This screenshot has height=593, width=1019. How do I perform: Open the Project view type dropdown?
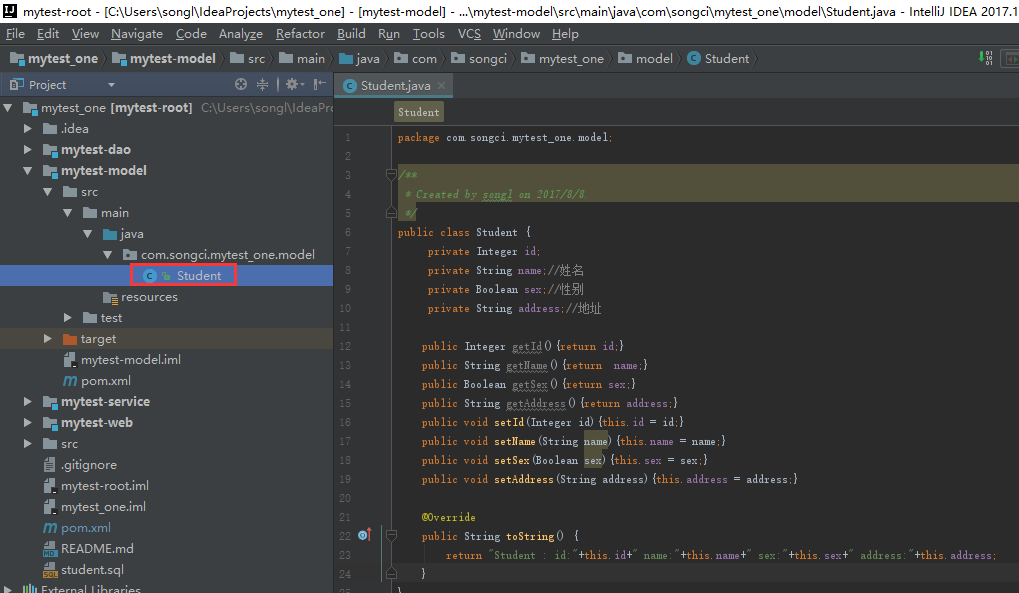pyautogui.click(x=111, y=85)
